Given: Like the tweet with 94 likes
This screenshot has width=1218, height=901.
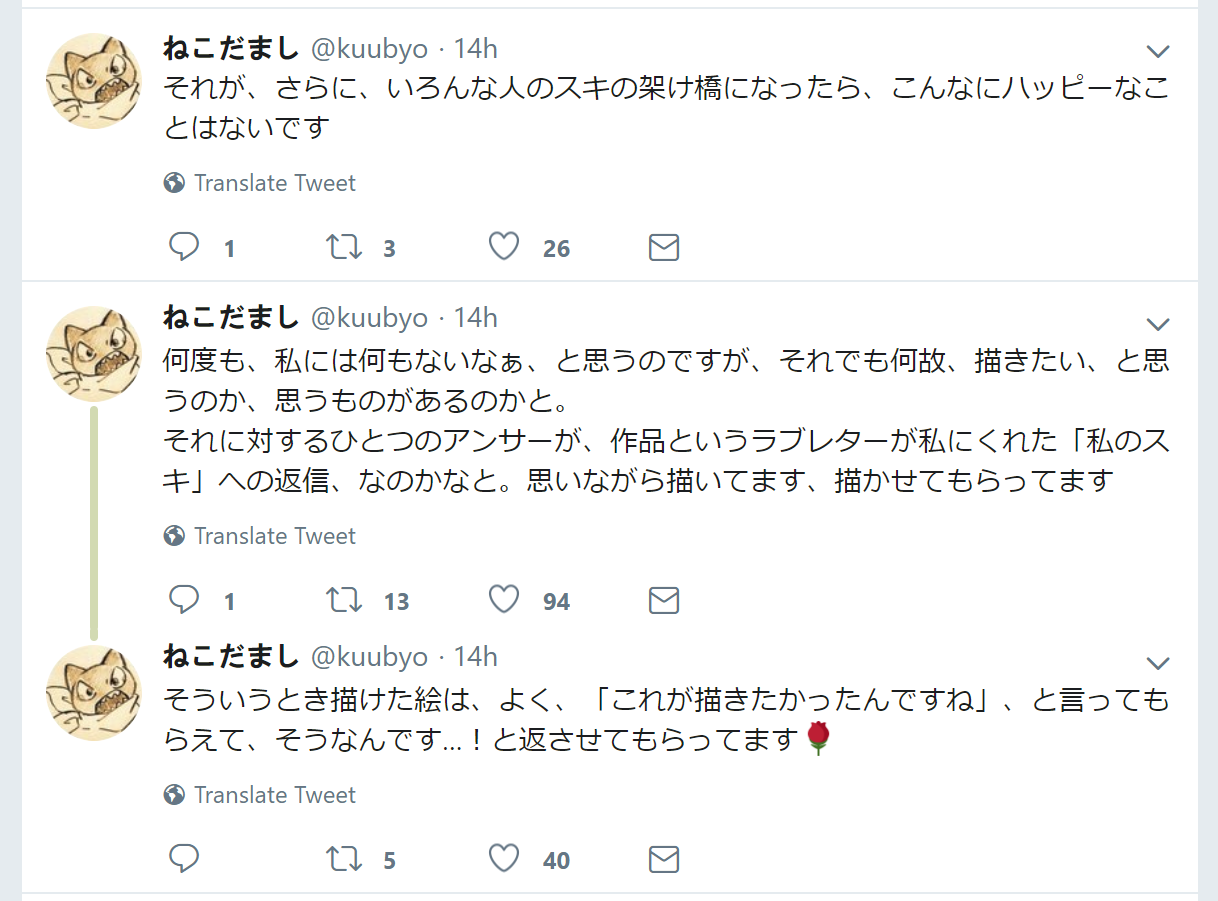Looking at the screenshot, I should [x=504, y=600].
